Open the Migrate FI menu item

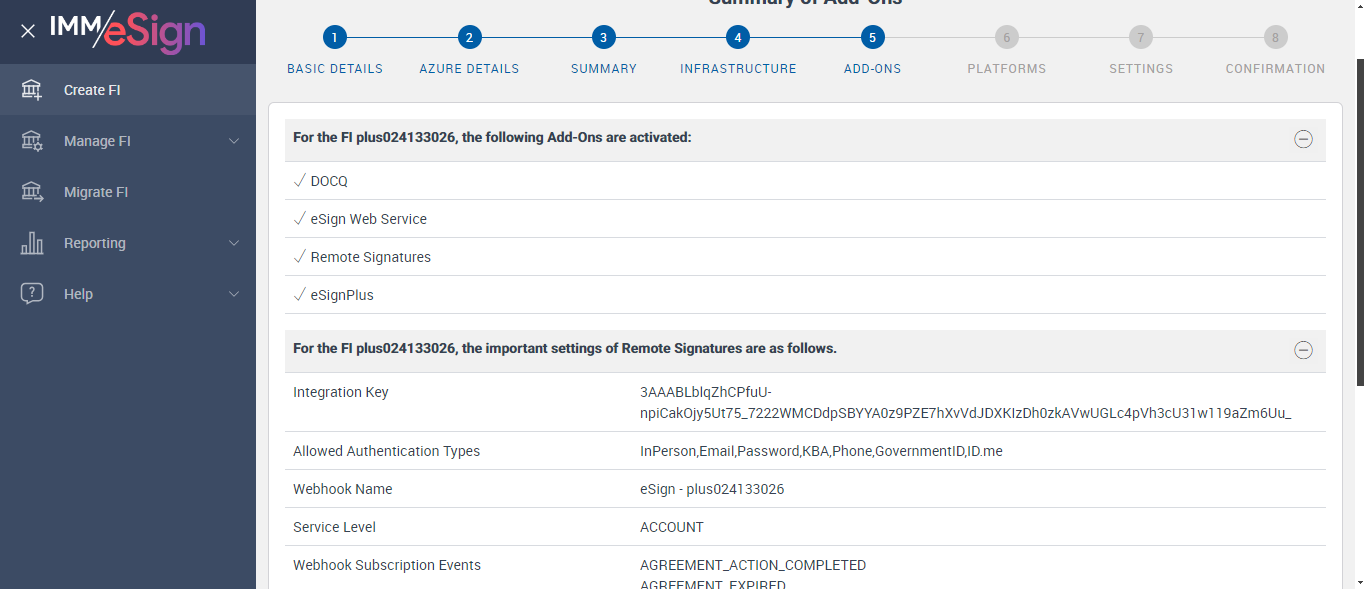(x=96, y=192)
